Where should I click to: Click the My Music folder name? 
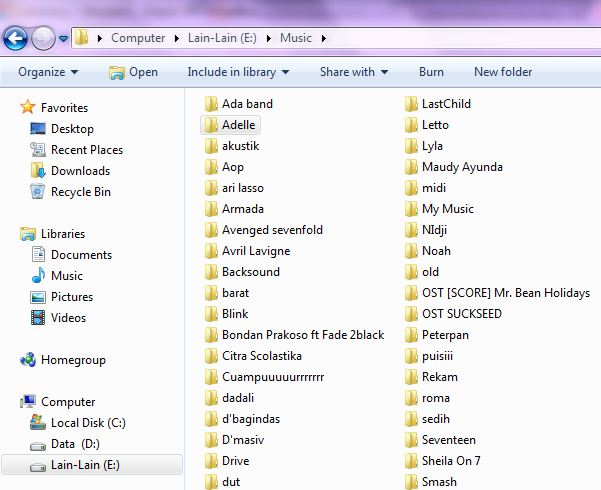click(448, 209)
